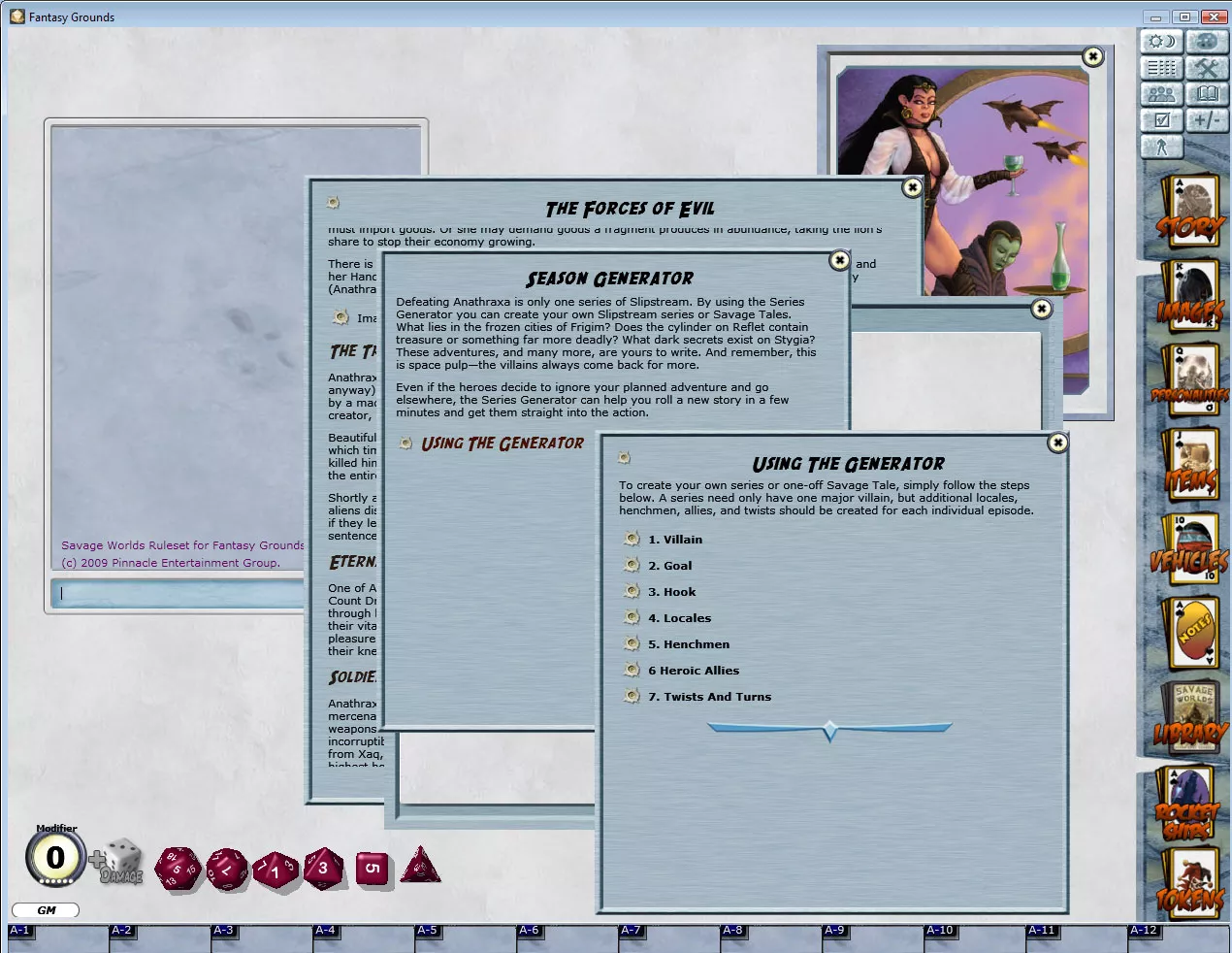Click Savage Worlds Ruleset chat text

click(x=182, y=545)
